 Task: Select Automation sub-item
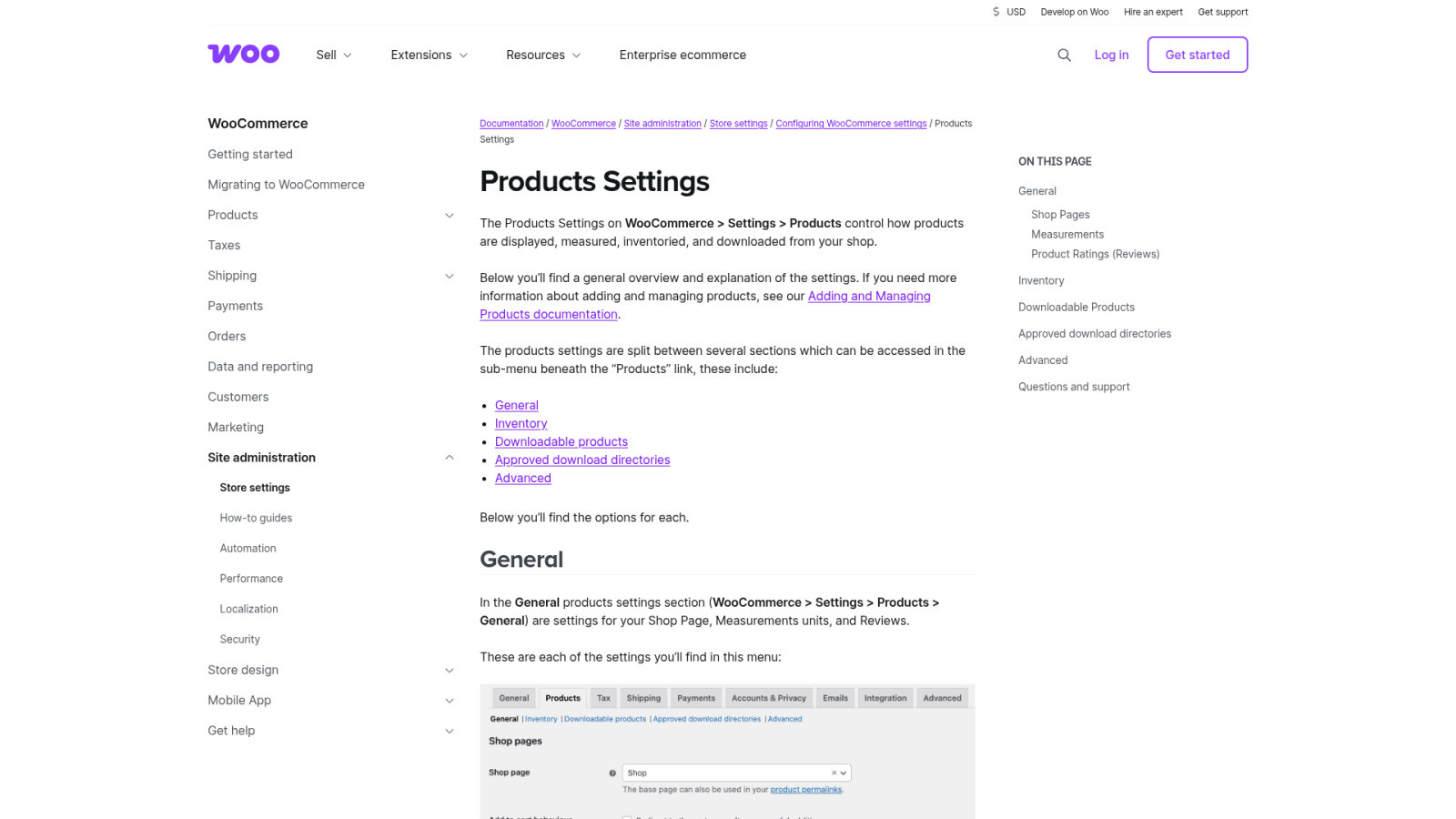click(x=248, y=548)
